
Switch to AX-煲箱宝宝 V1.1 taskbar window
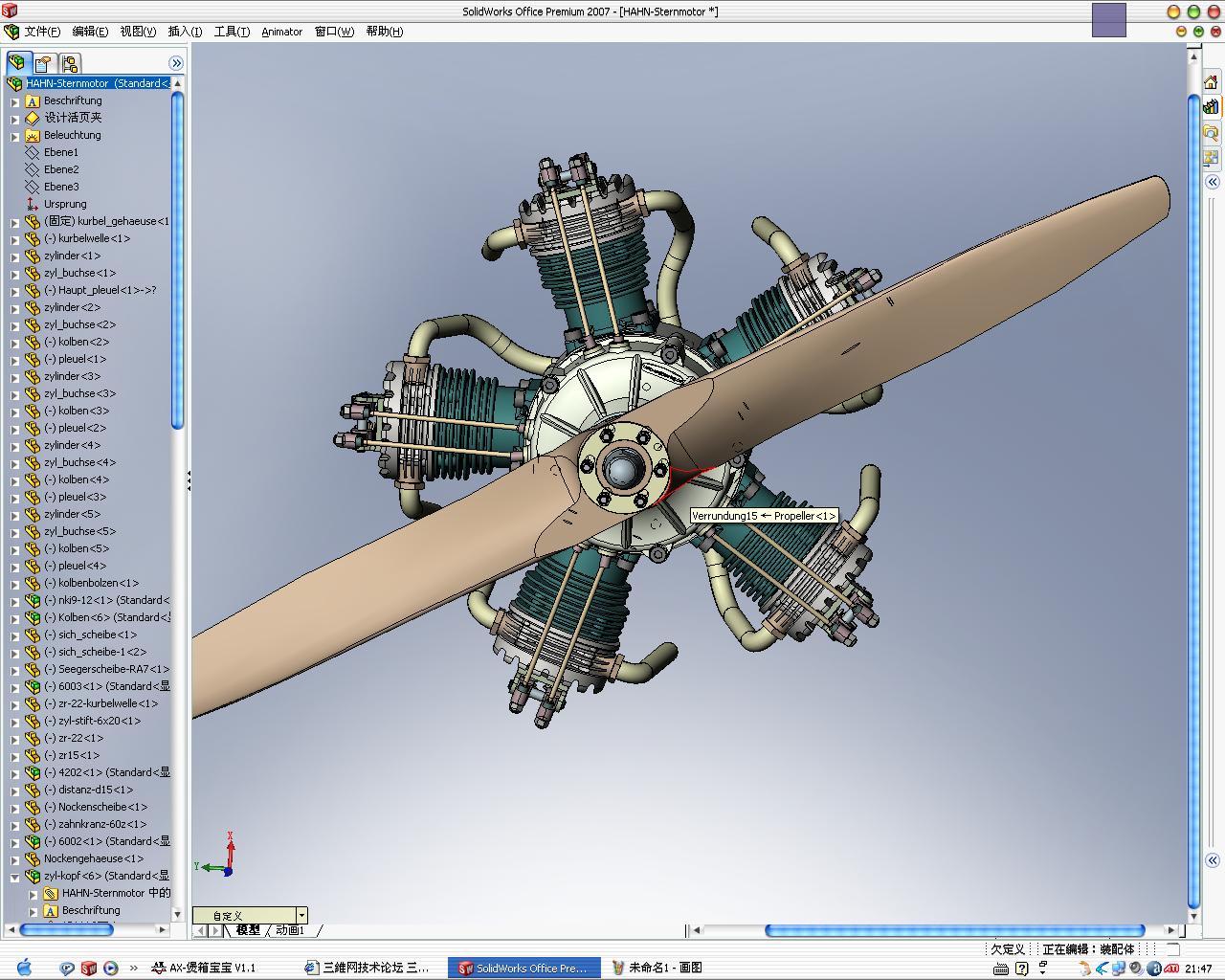coord(213,968)
